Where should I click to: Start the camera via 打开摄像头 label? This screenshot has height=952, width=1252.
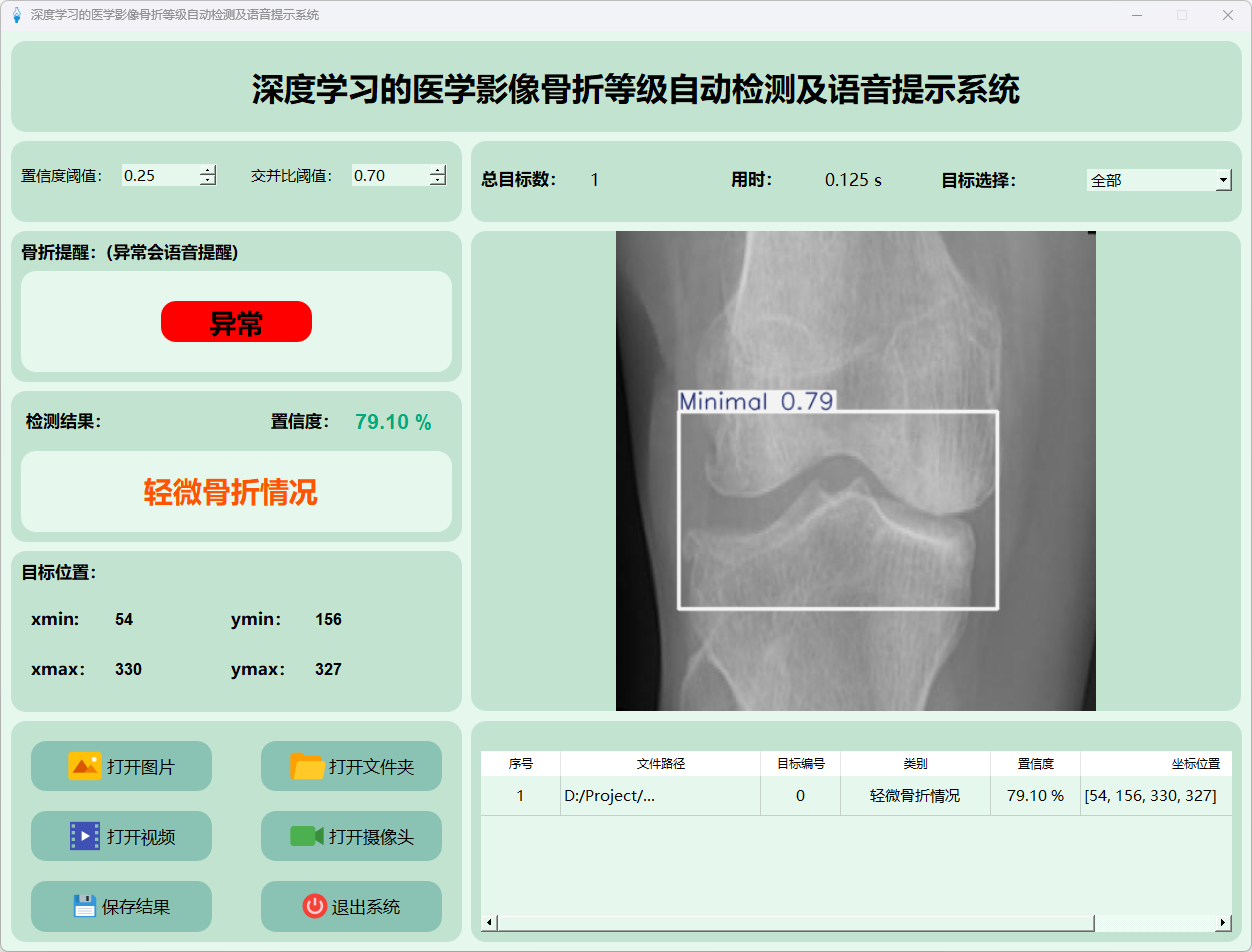coord(371,837)
